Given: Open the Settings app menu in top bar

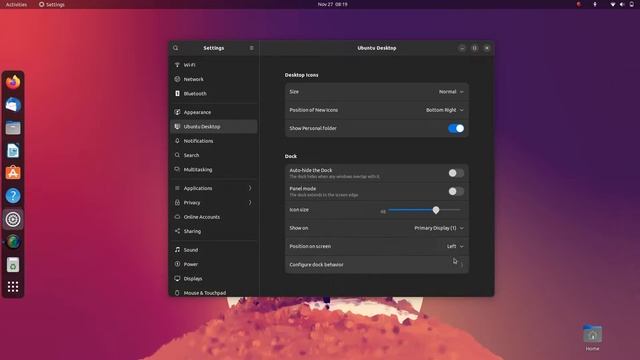Looking at the screenshot, I should [52, 4].
